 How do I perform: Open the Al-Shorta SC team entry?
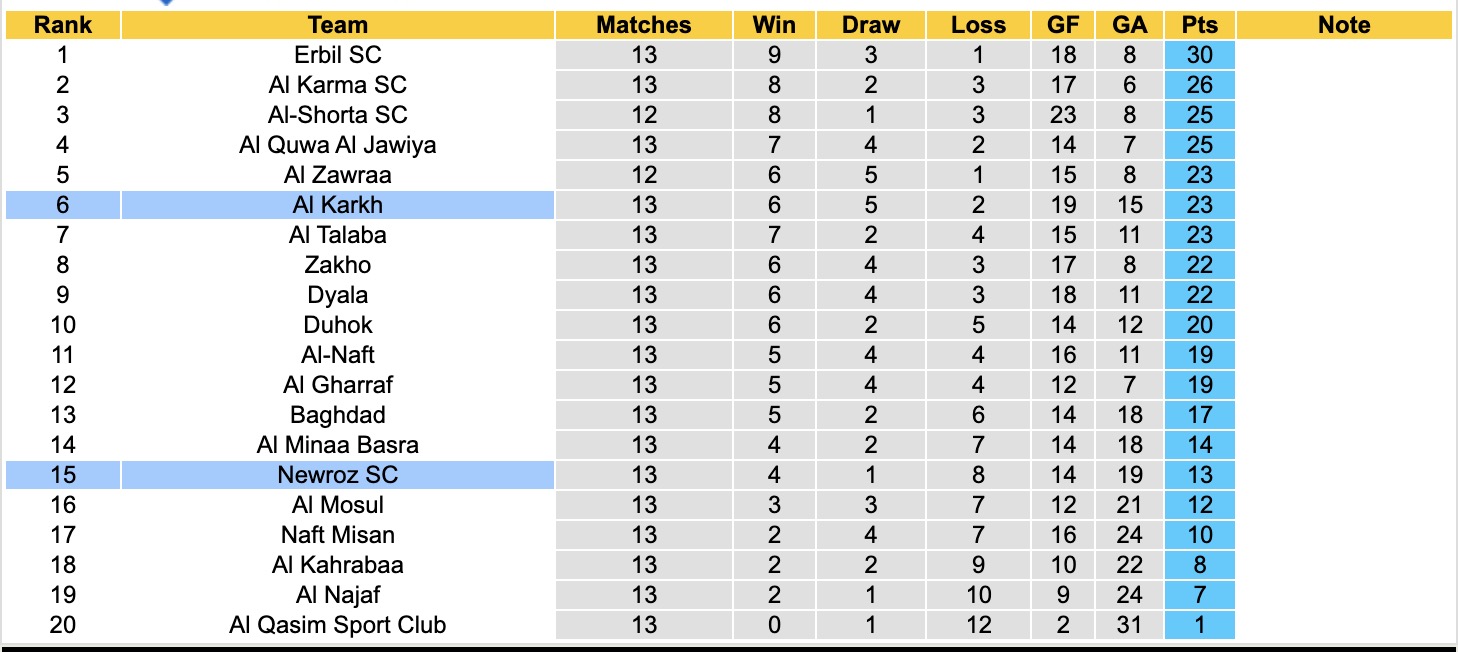tap(338, 115)
